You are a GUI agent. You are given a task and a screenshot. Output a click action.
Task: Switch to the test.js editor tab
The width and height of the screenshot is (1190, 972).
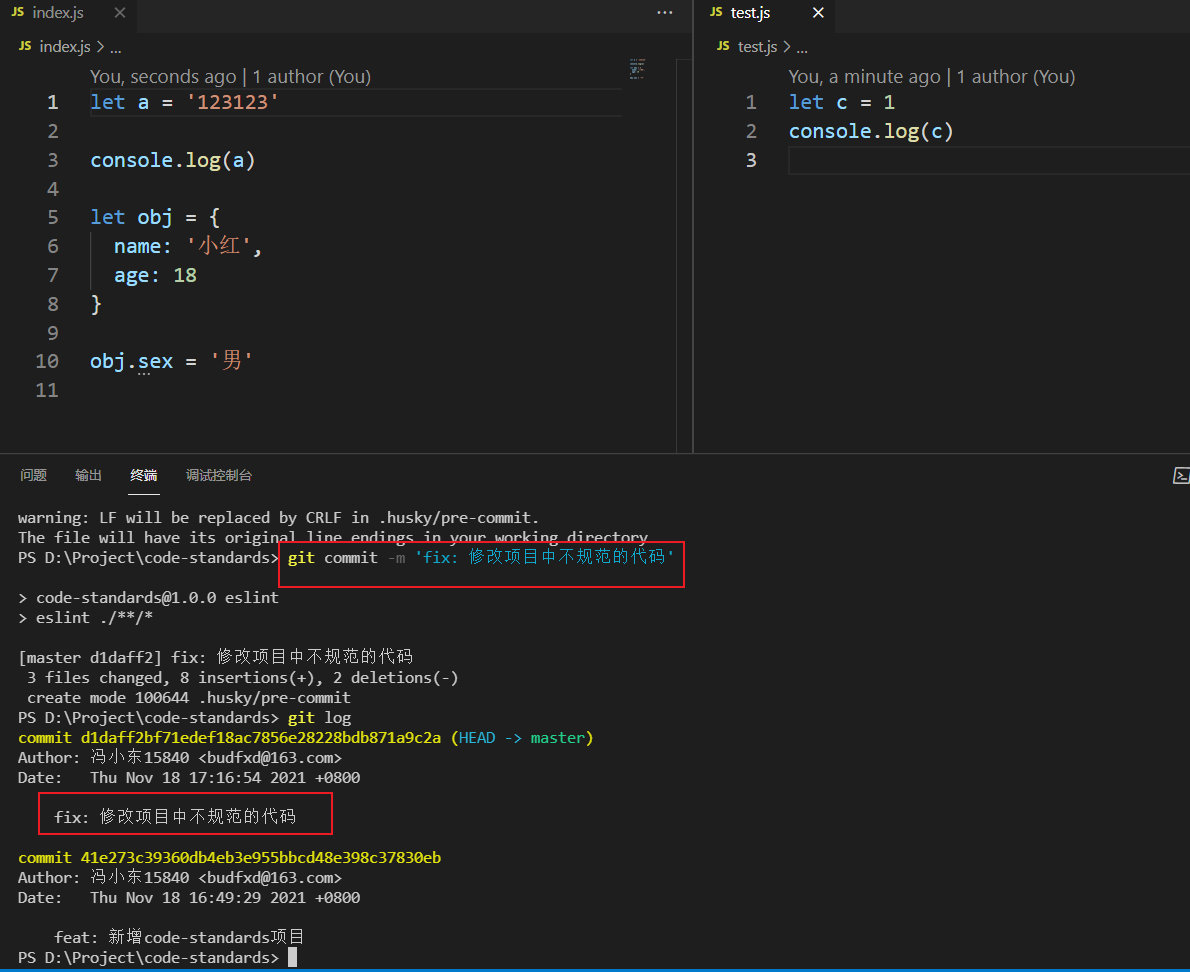[750, 13]
